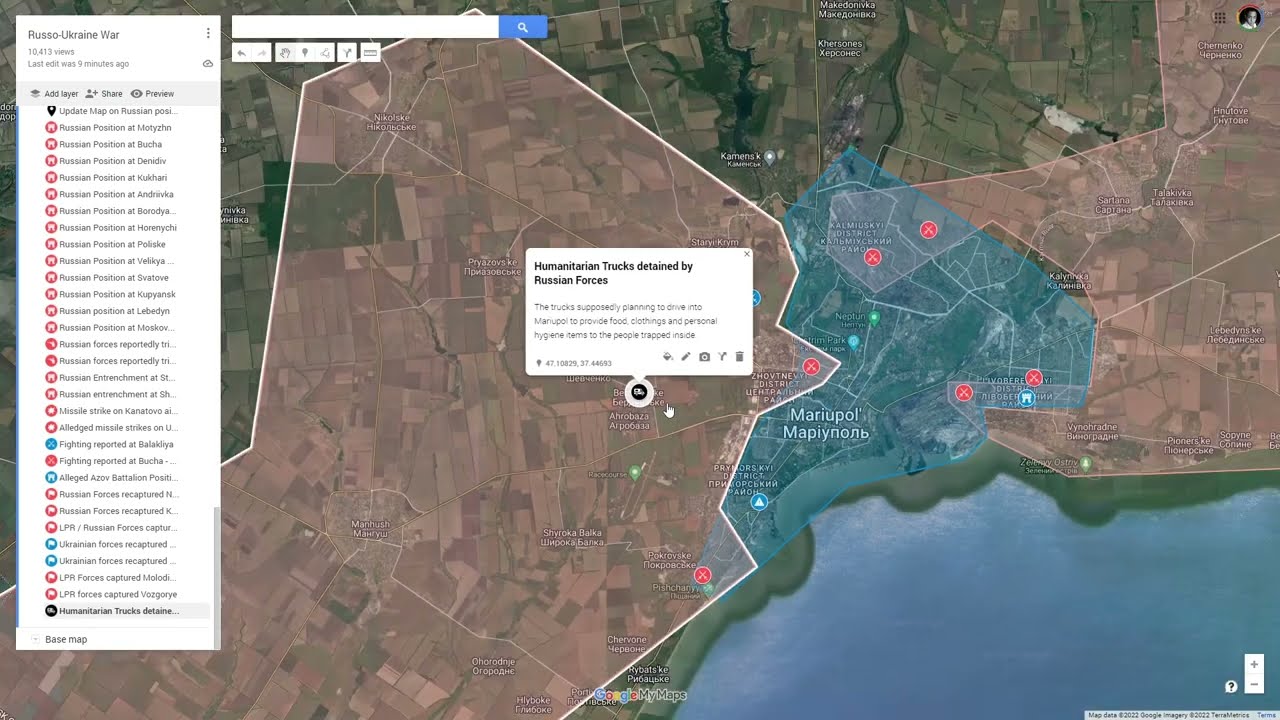The width and height of the screenshot is (1280, 720).
Task: Open the Russo-Ukraine War map options menu
Action: coord(208,33)
